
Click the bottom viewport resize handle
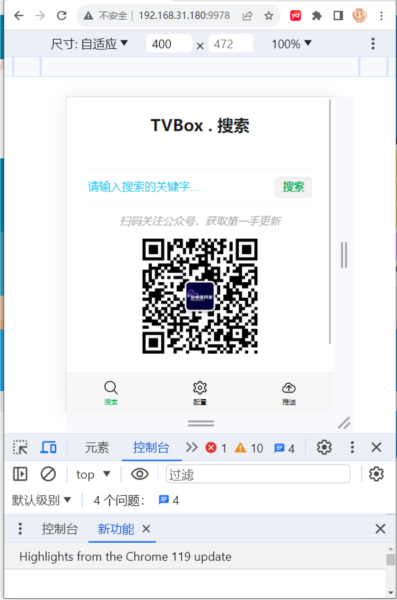tap(201, 423)
